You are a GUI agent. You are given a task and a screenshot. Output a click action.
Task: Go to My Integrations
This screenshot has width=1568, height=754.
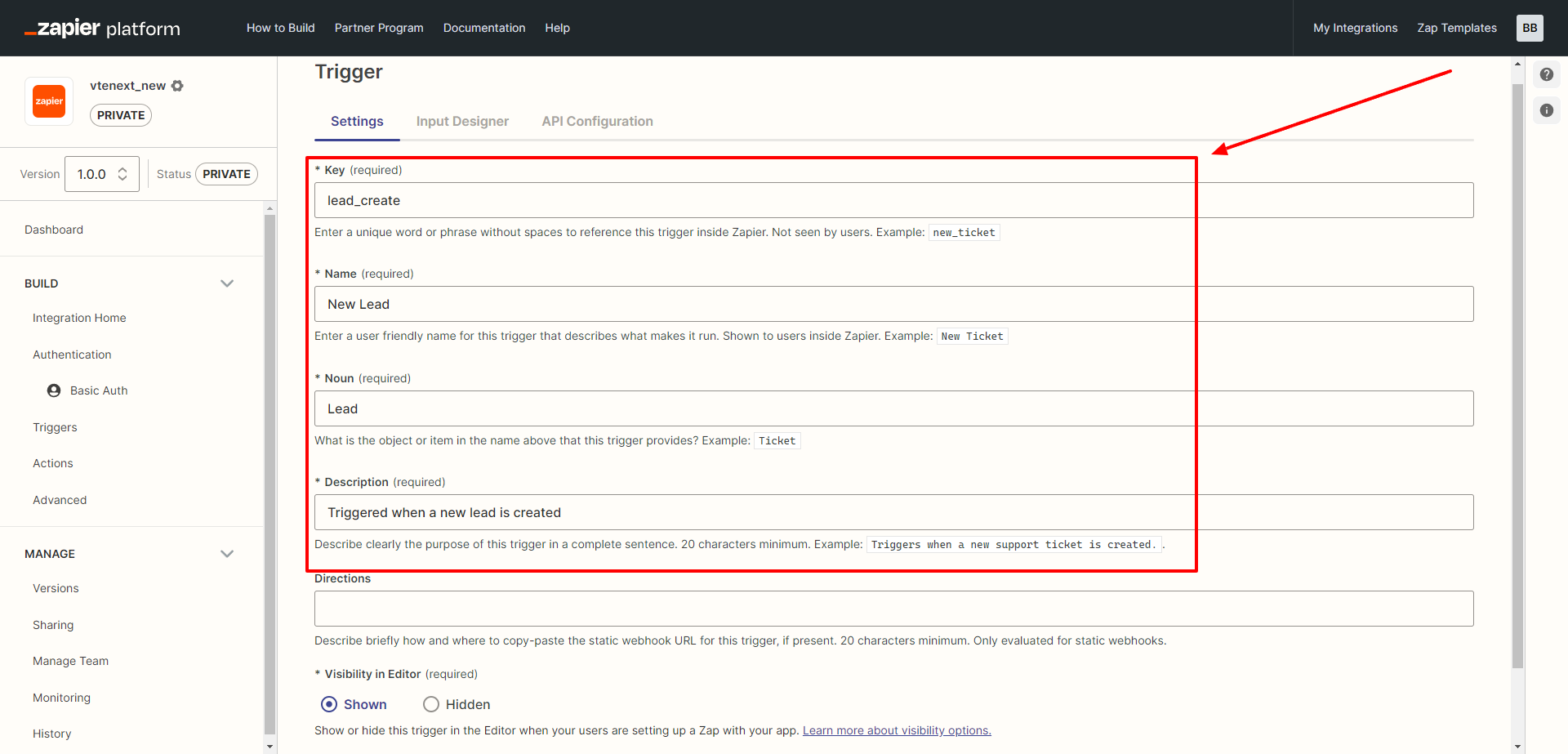[1356, 28]
